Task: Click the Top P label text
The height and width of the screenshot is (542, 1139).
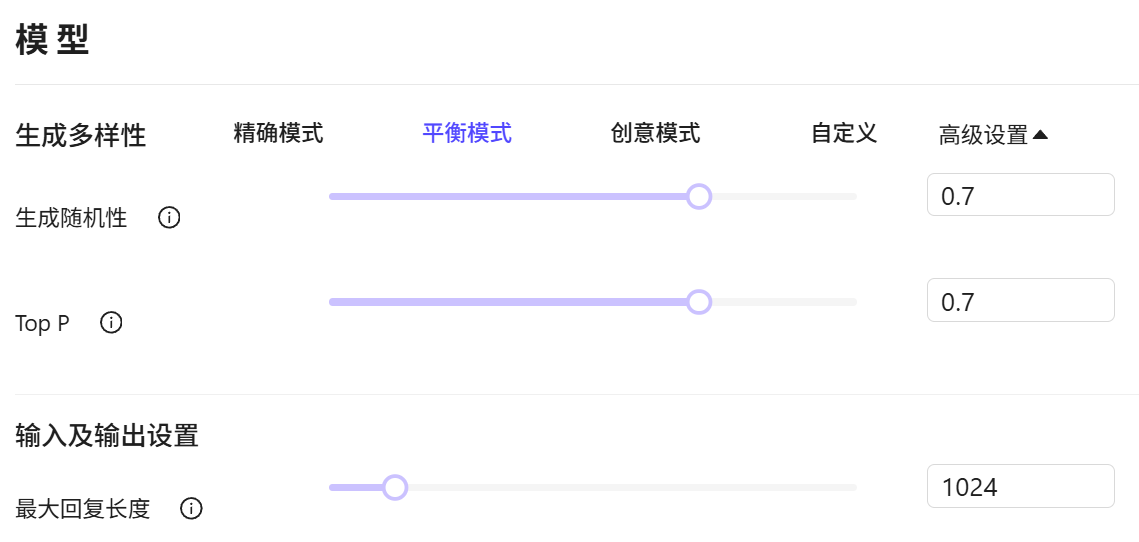Action: [x=43, y=323]
